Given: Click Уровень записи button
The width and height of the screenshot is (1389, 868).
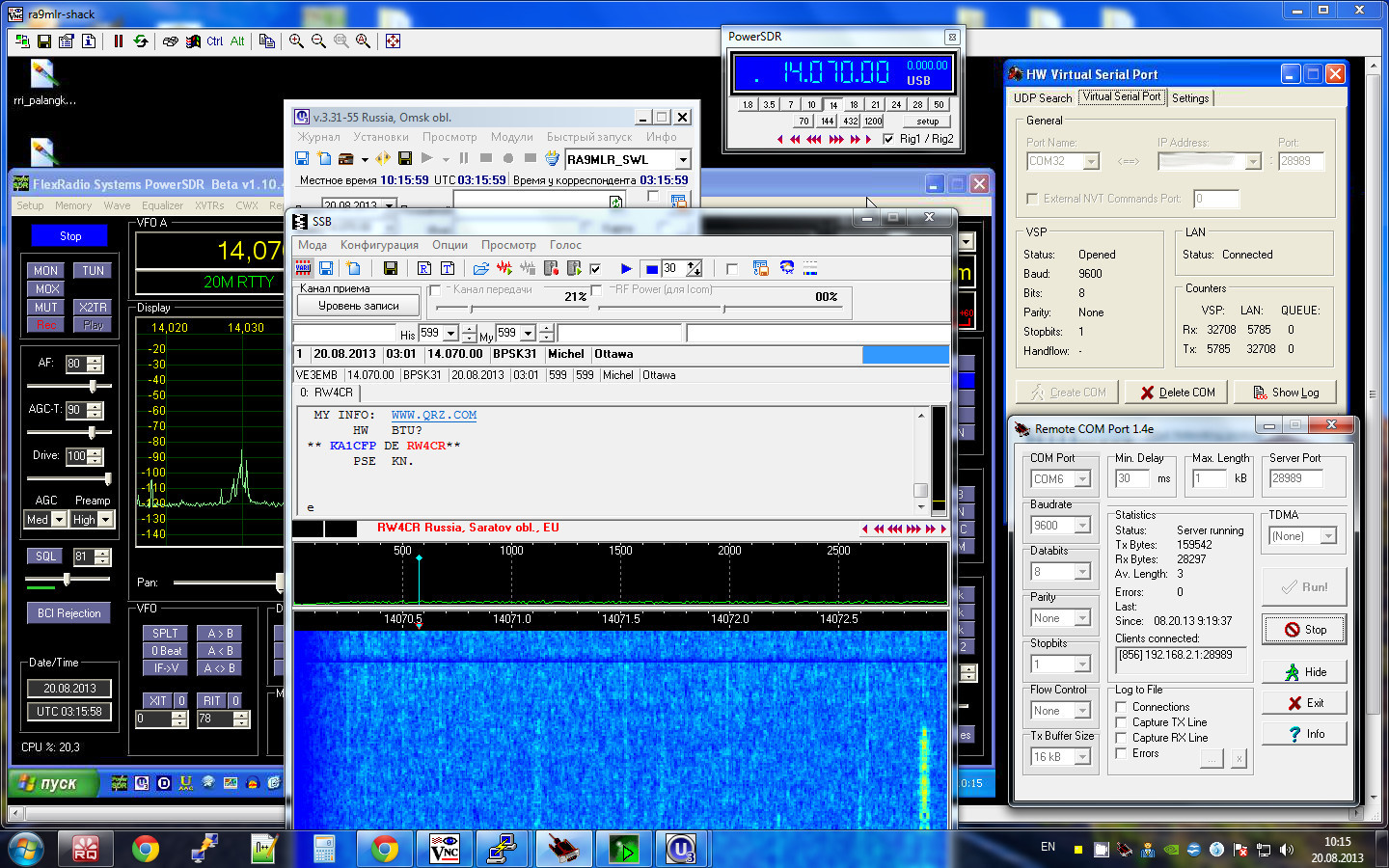Looking at the screenshot, I should pos(358,306).
